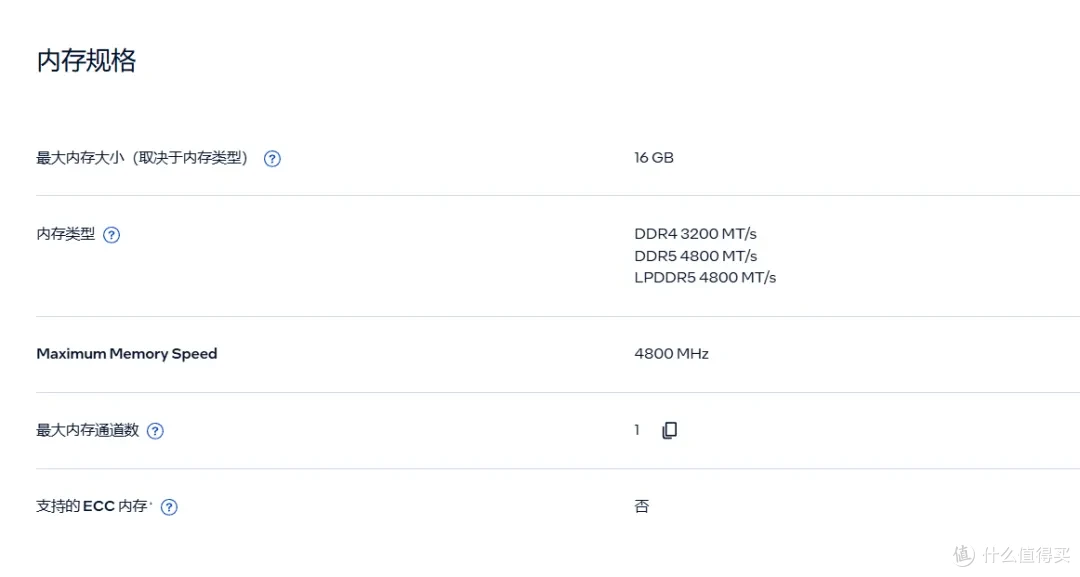Click the 支持的 ECC 内存 label
This screenshot has height=577, width=1080.
94,507
